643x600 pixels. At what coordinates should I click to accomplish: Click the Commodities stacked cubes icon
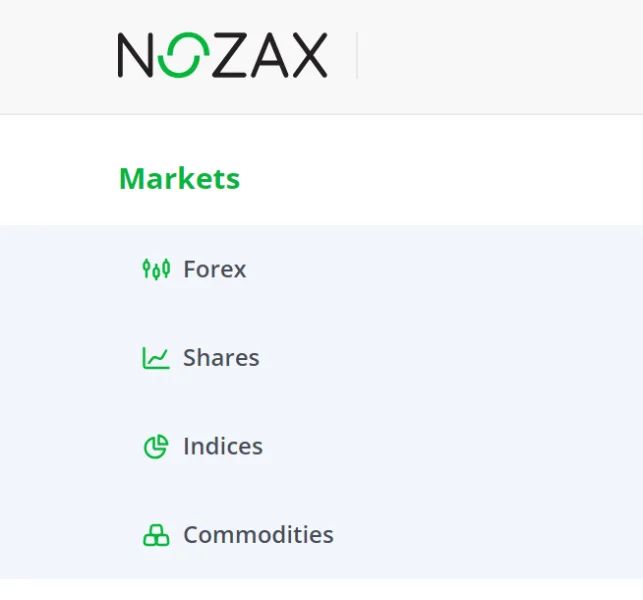tap(155, 536)
